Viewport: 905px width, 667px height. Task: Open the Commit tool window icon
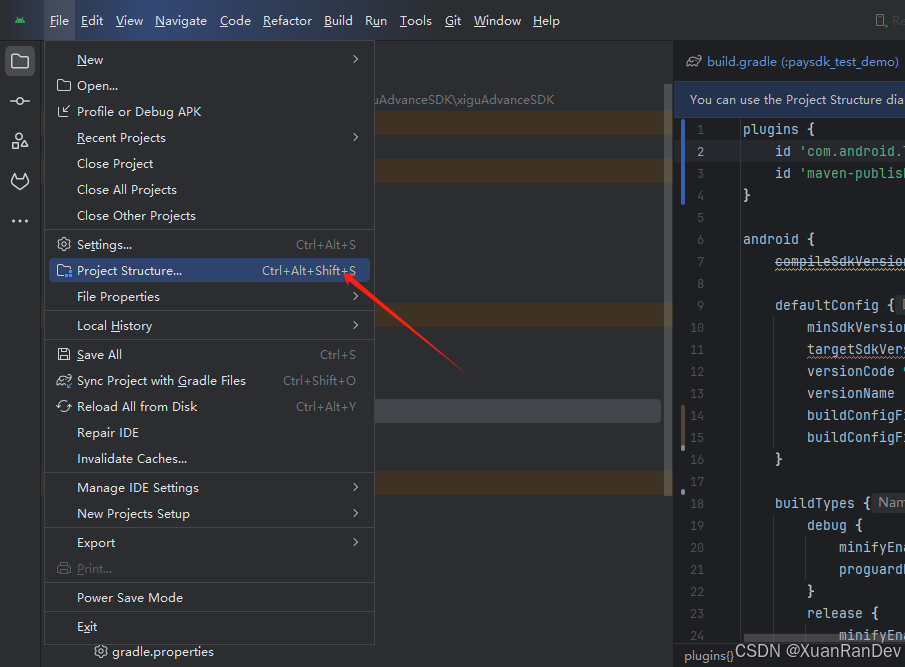[x=20, y=101]
